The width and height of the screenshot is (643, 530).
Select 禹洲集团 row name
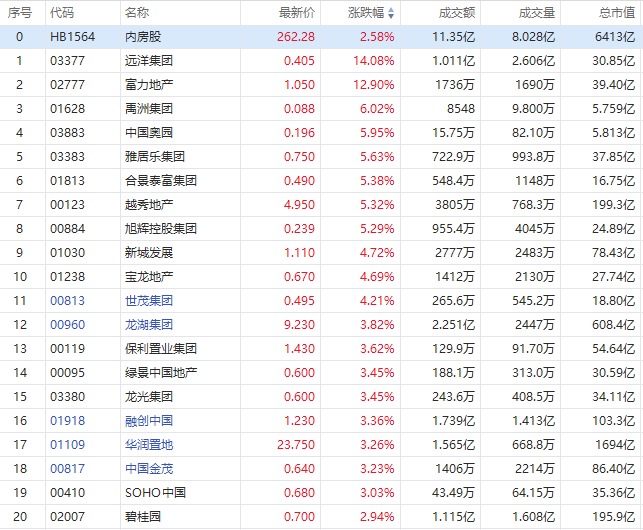pyautogui.click(x=149, y=109)
